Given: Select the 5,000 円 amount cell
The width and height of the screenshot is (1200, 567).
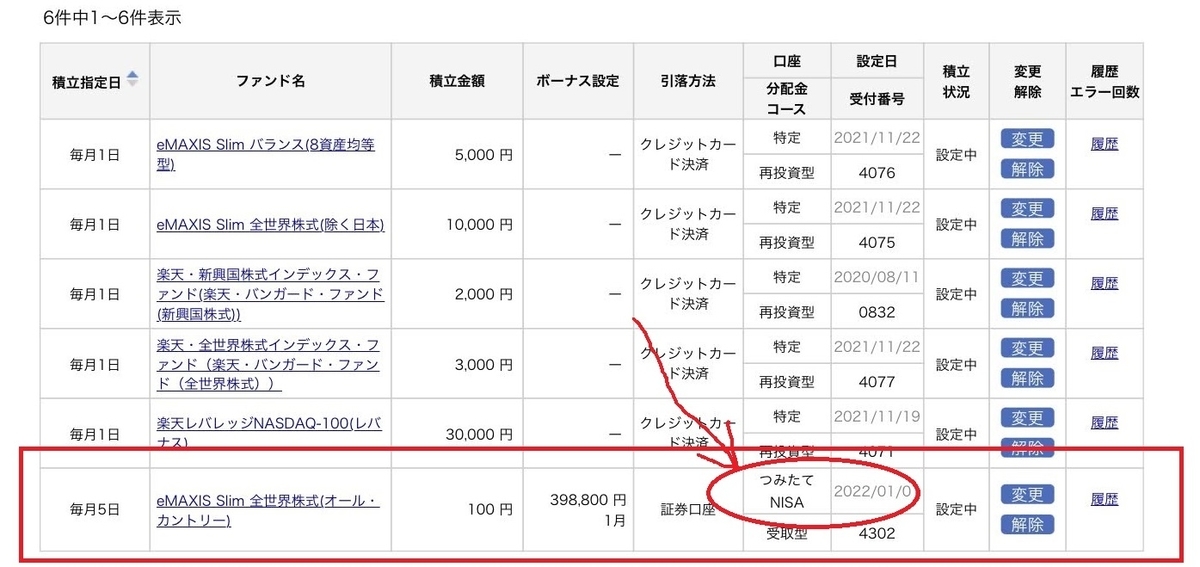Looking at the screenshot, I should pyautogui.click(x=457, y=154).
